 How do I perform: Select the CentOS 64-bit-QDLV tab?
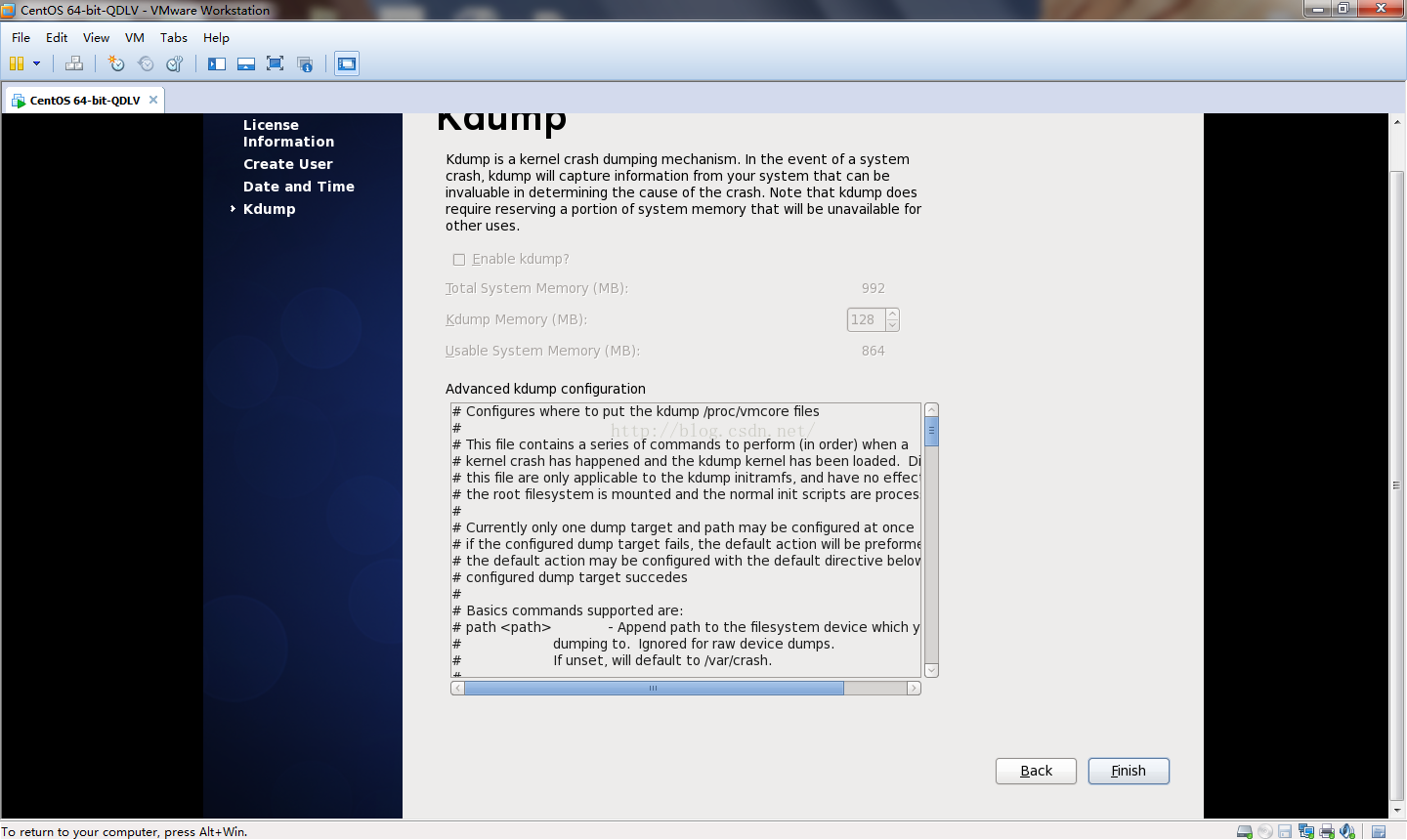(x=84, y=100)
